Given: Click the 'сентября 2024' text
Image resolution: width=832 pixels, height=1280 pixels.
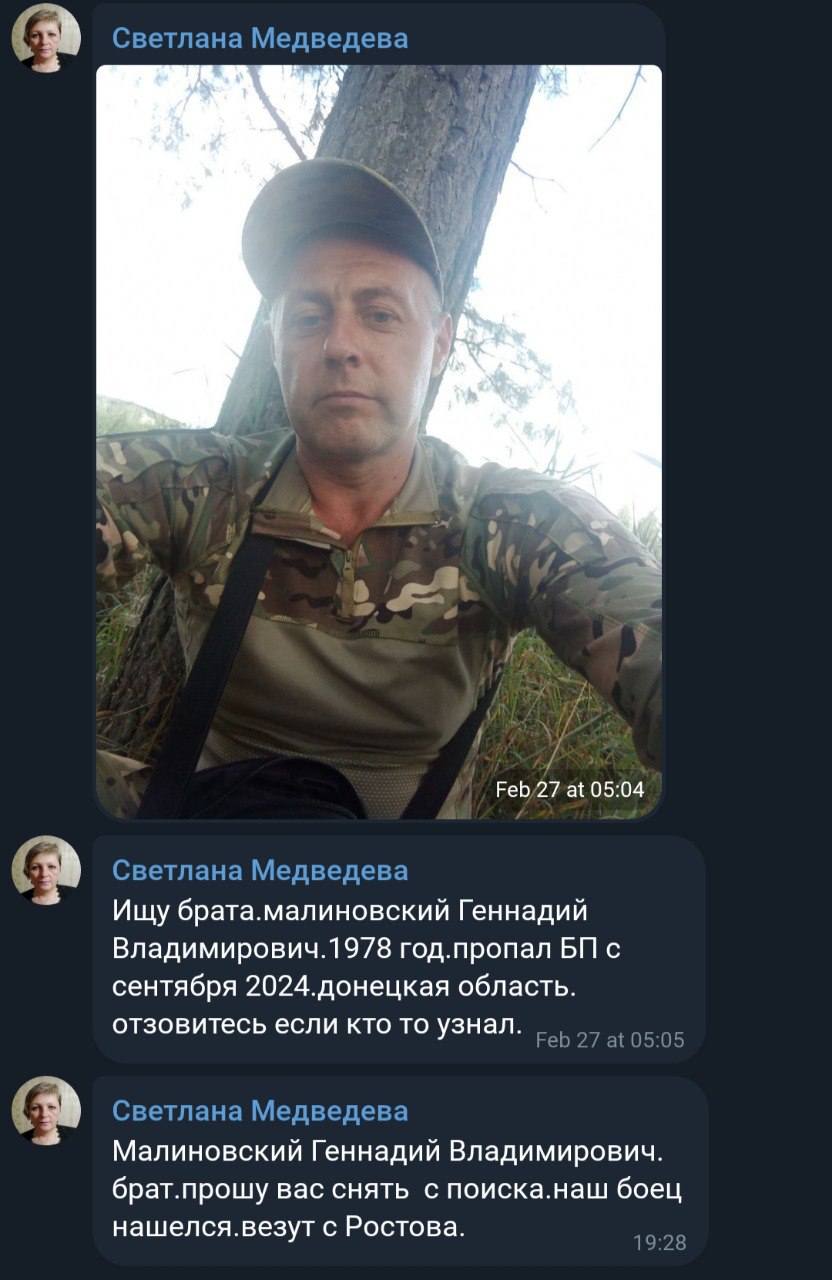Looking at the screenshot, I should tap(187, 986).
